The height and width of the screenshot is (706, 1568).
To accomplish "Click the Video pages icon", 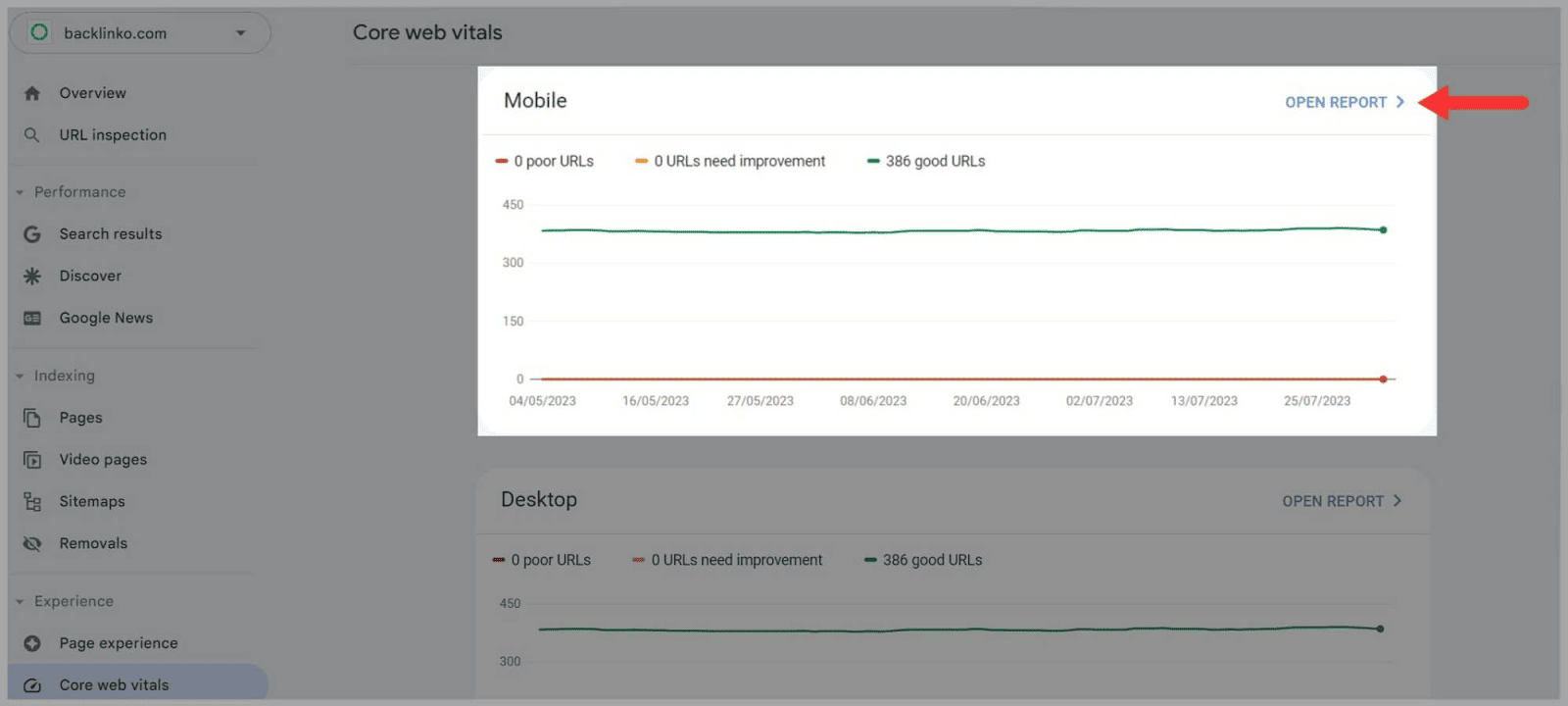I will [x=32, y=460].
